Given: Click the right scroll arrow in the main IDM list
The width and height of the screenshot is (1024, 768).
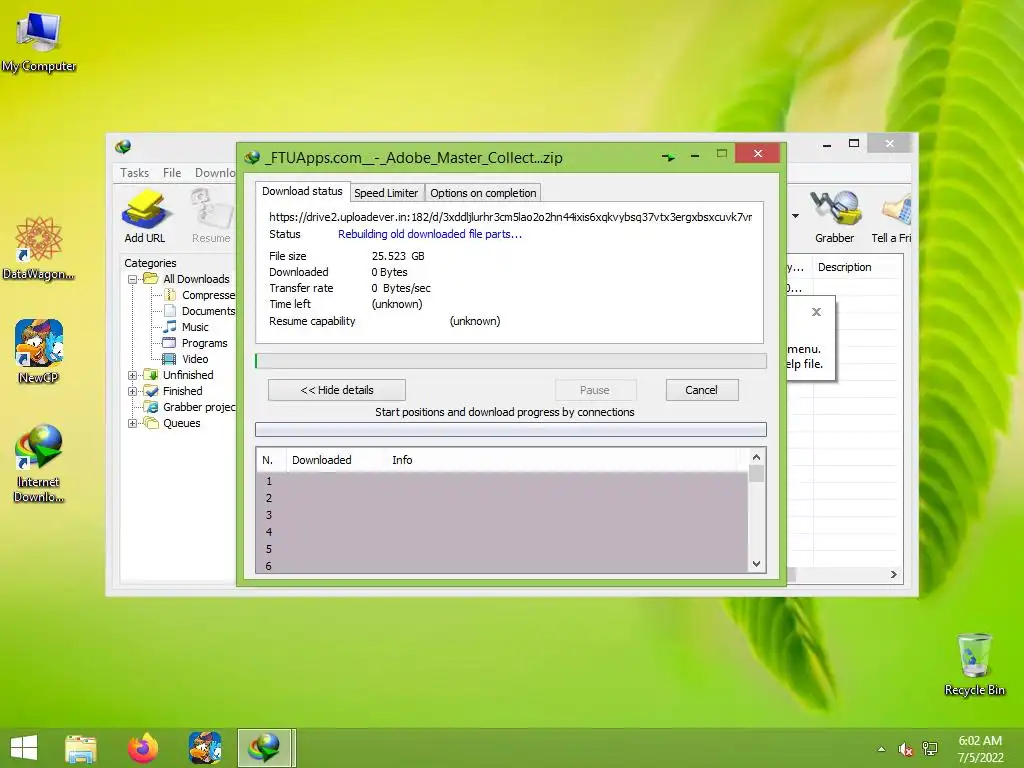Looking at the screenshot, I should pos(893,574).
